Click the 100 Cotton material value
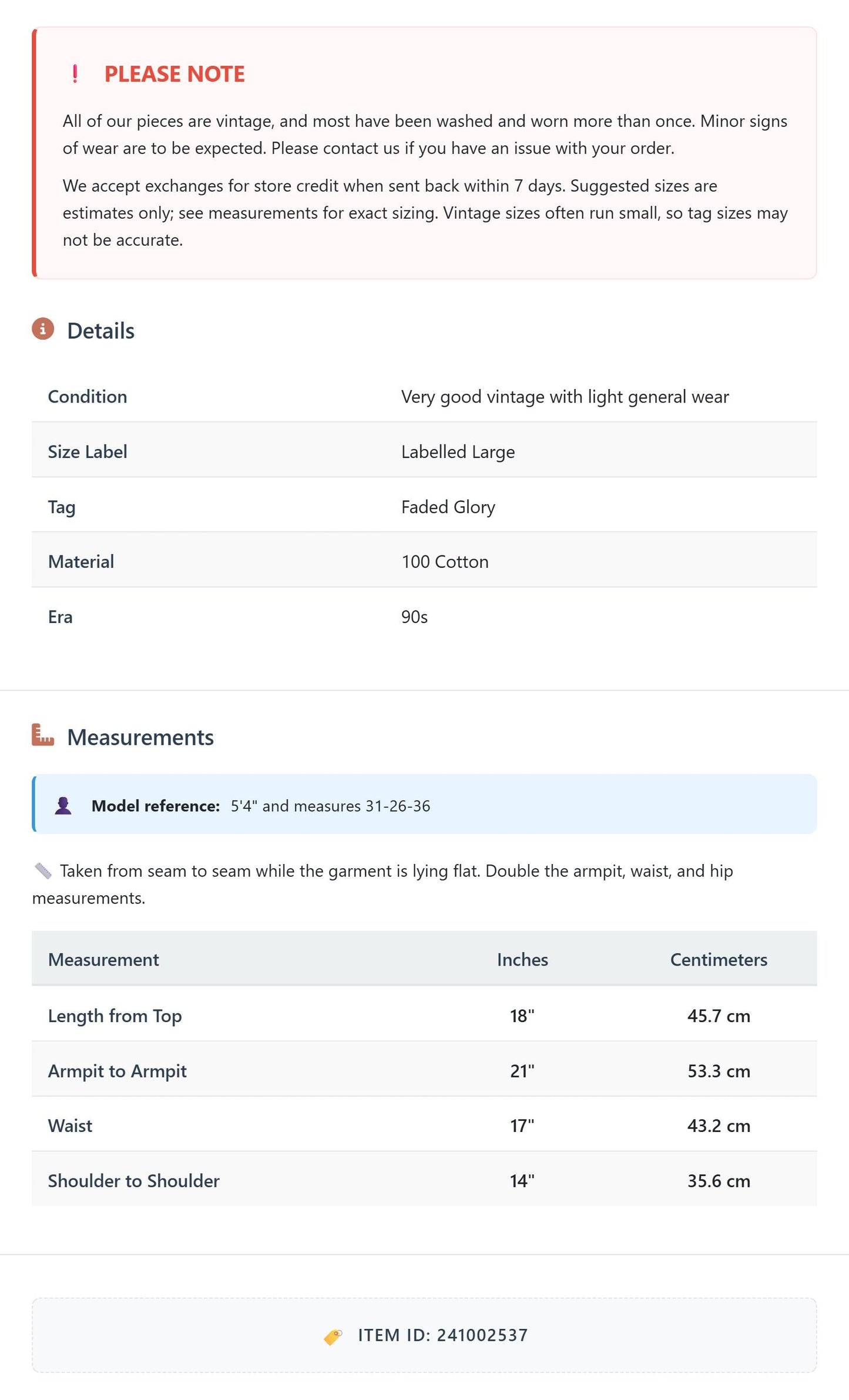The height and width of the screenshot is (1400, 849). pos(445,562)
